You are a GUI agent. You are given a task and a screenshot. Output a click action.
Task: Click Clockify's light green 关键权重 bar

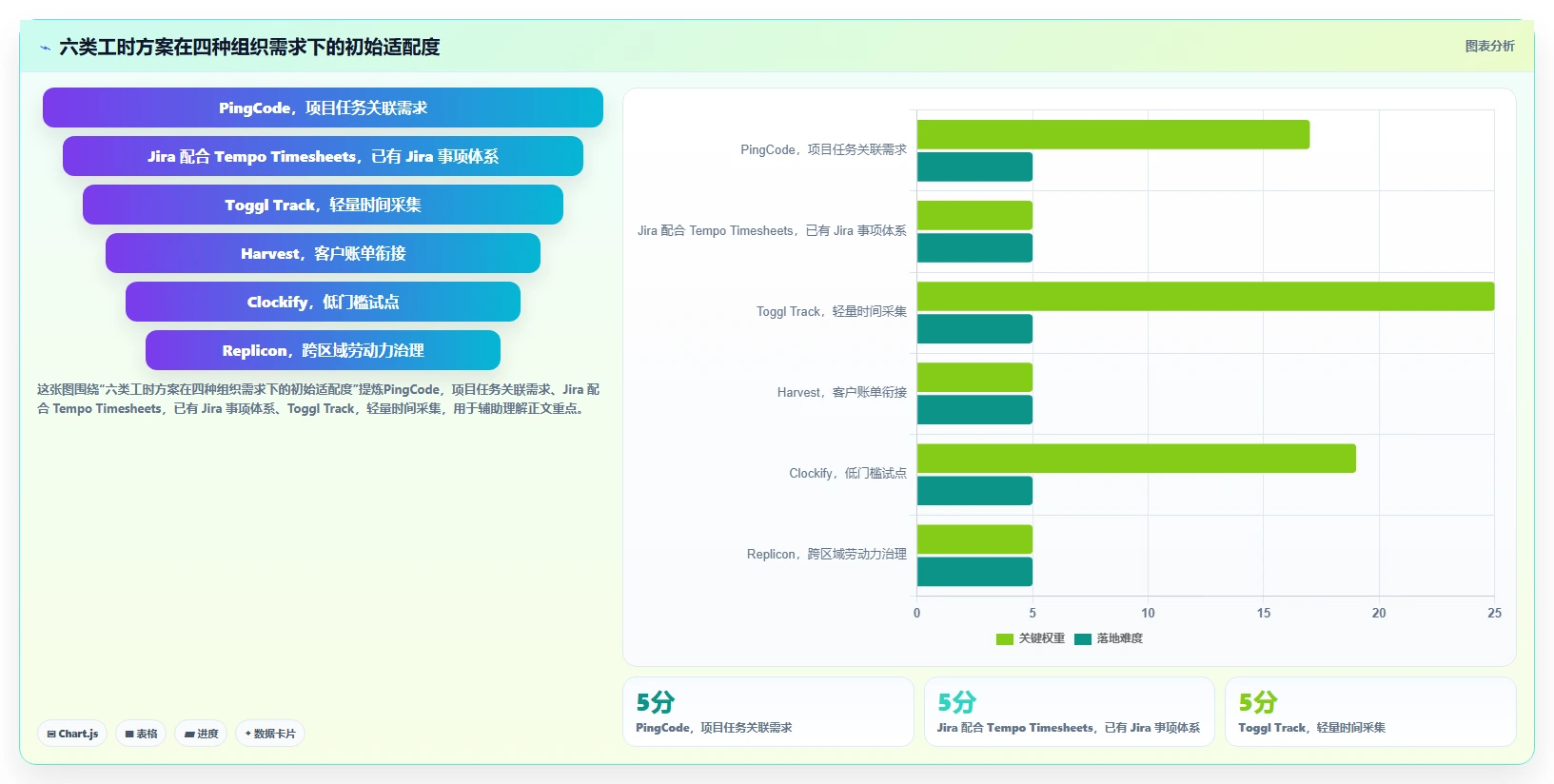[x=1136, y=458]
